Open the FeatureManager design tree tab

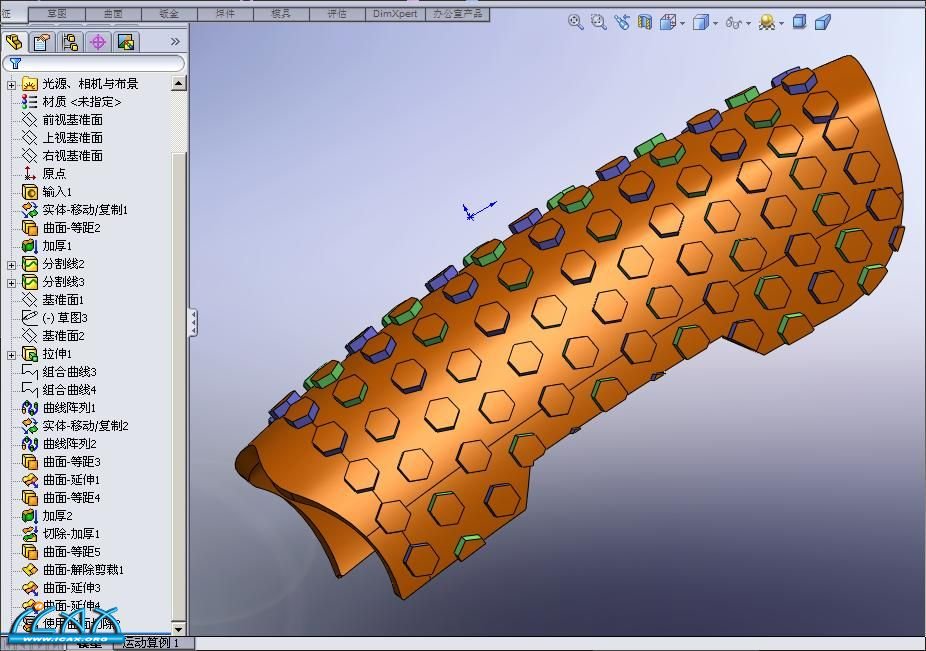(14, 42)
